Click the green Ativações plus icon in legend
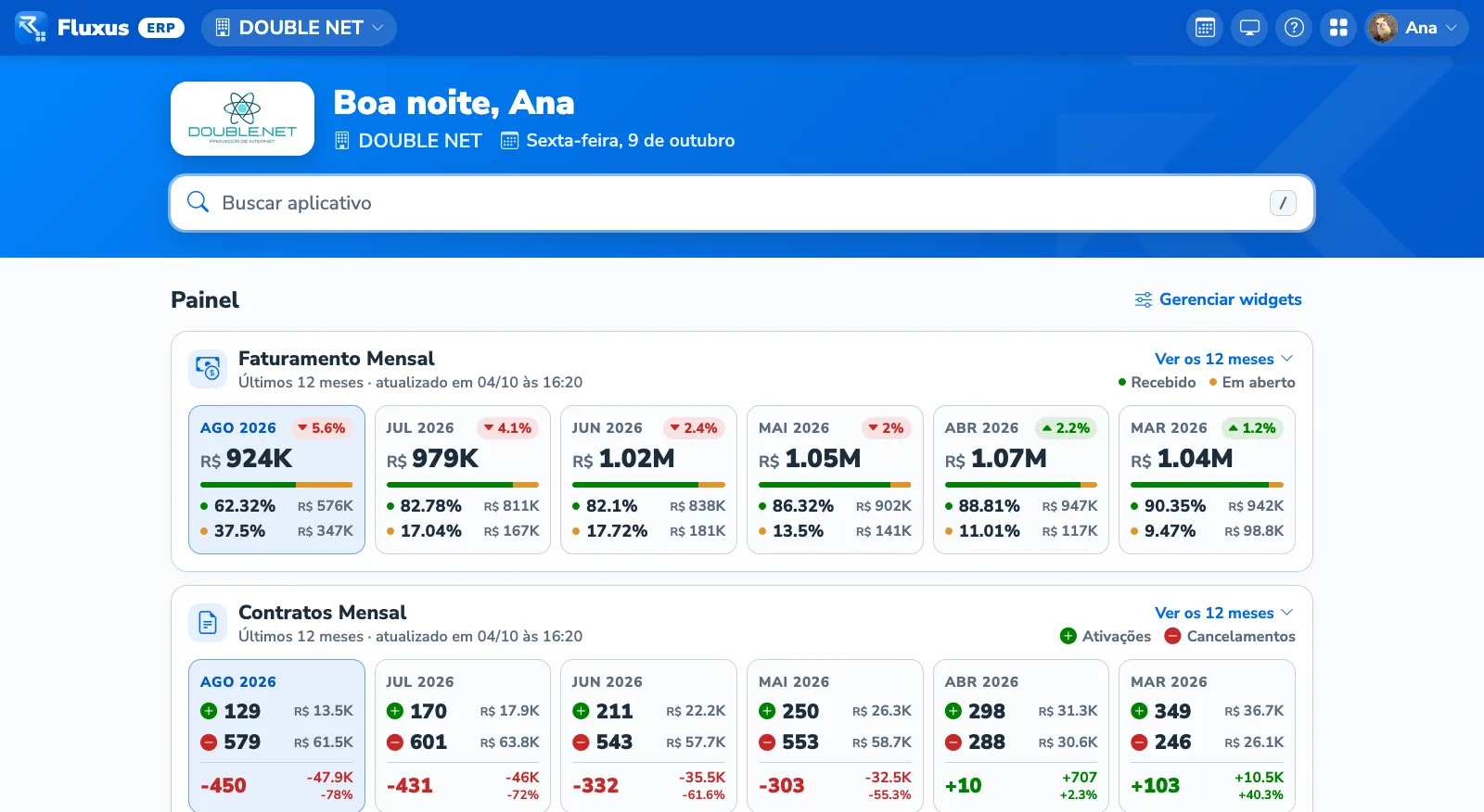This screenshot has width=1484, height=812. coord(1068,636)
